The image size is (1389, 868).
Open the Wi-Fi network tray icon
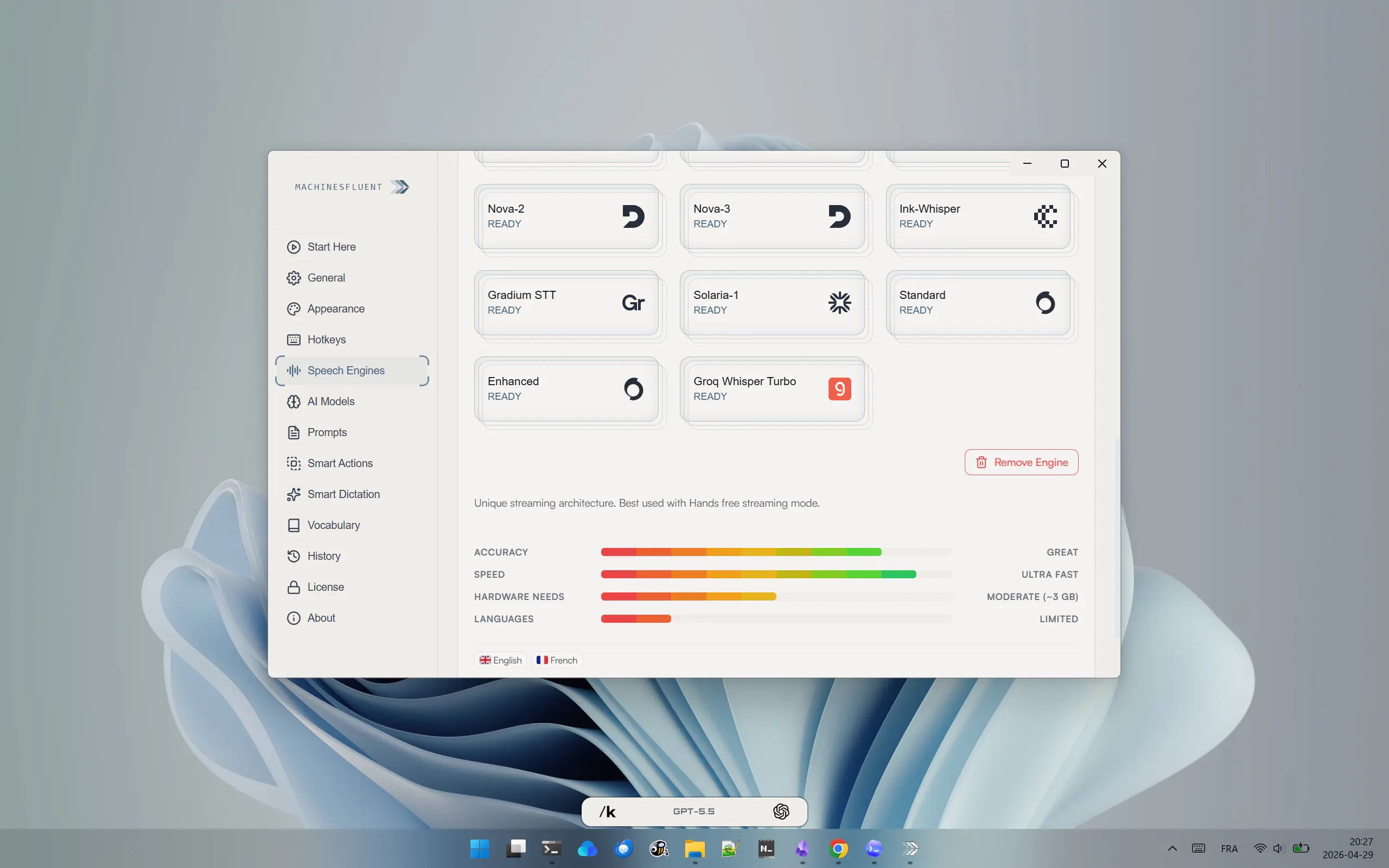1260,848
